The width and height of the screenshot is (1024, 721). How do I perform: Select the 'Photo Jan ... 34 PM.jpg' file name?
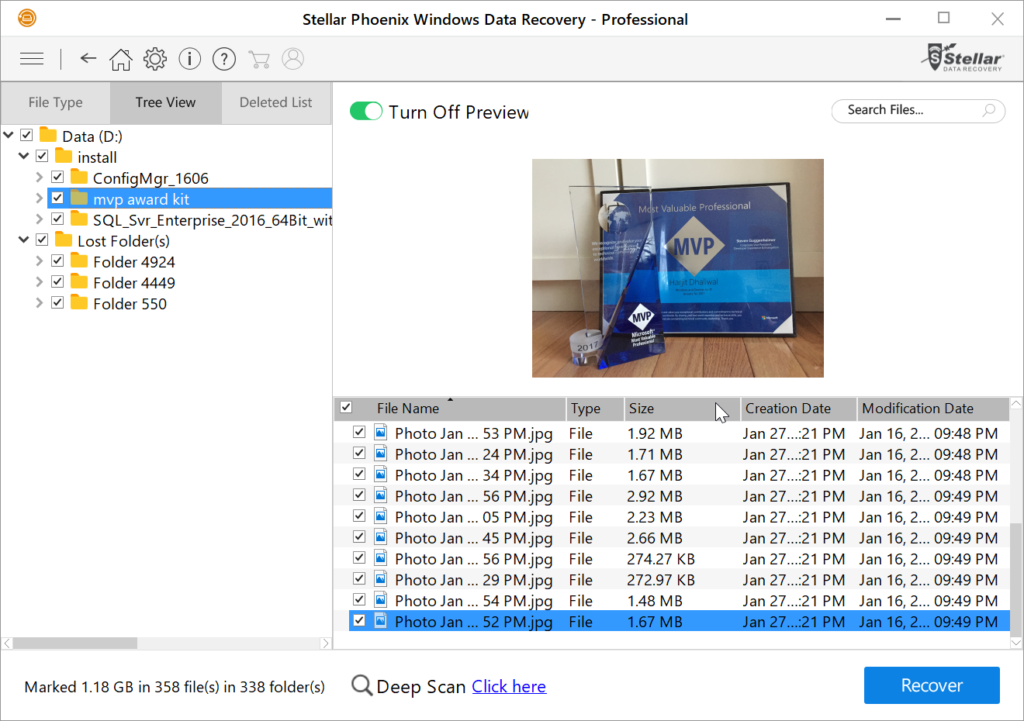click(473, 475)
